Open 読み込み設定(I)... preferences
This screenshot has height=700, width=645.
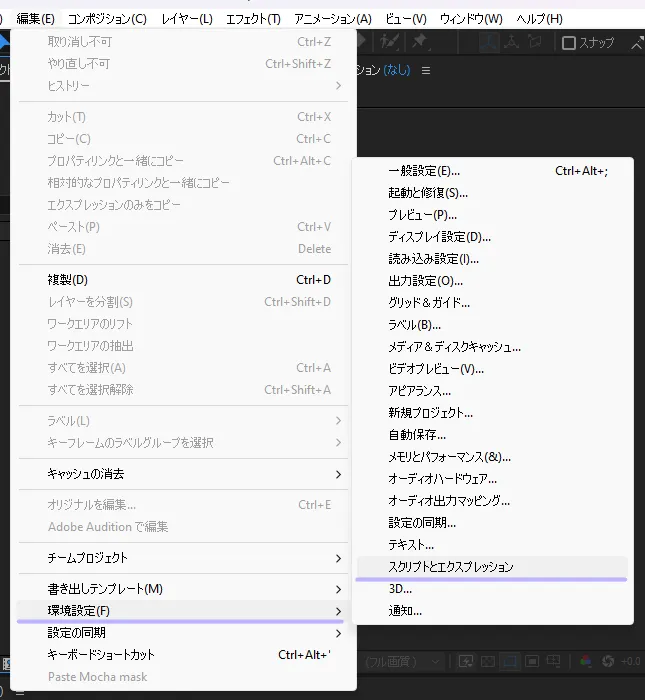[492, 259]
